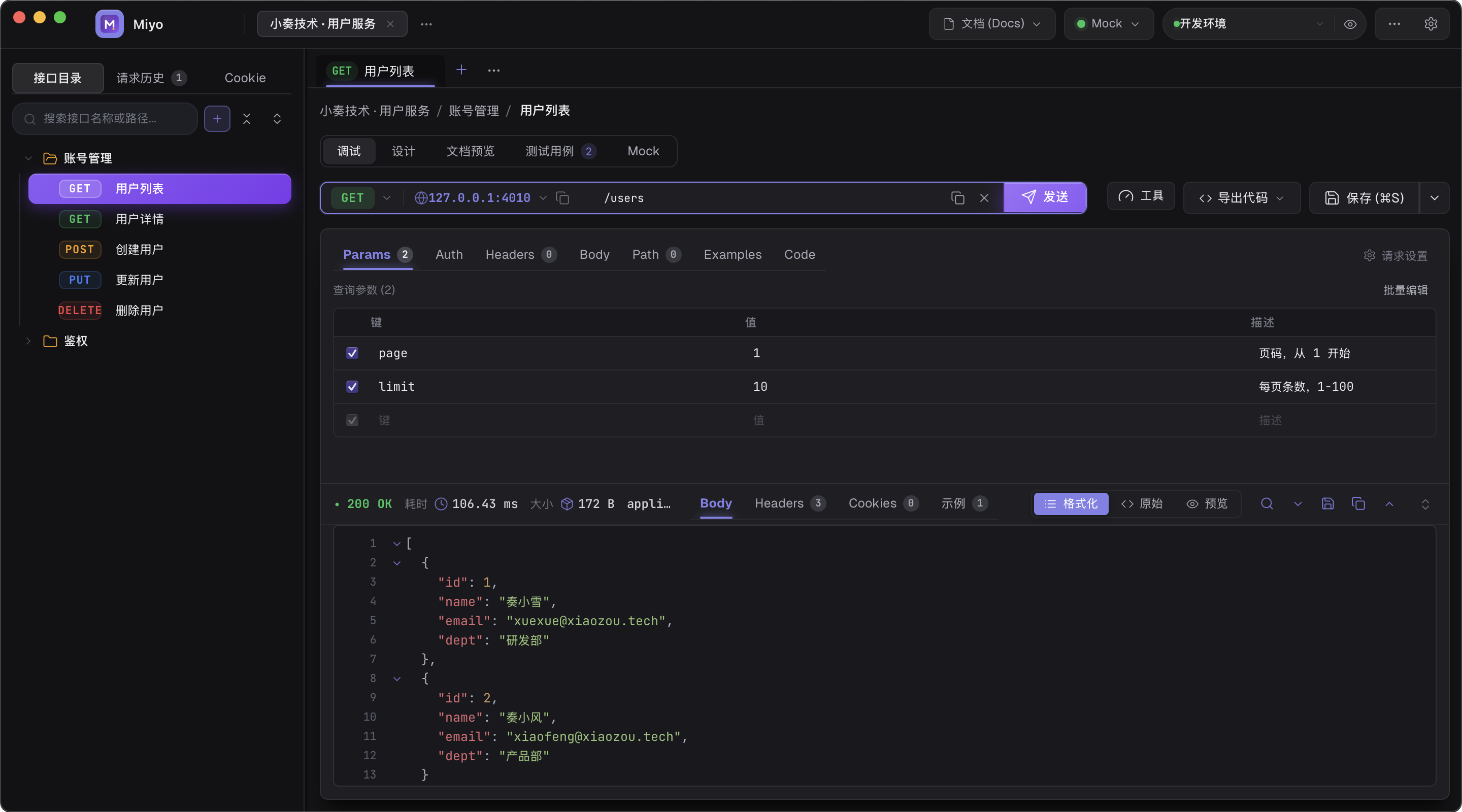Open 文档 (Docs) dropdown
Viewport: 1462px width, 812px height.
point(992,24)
